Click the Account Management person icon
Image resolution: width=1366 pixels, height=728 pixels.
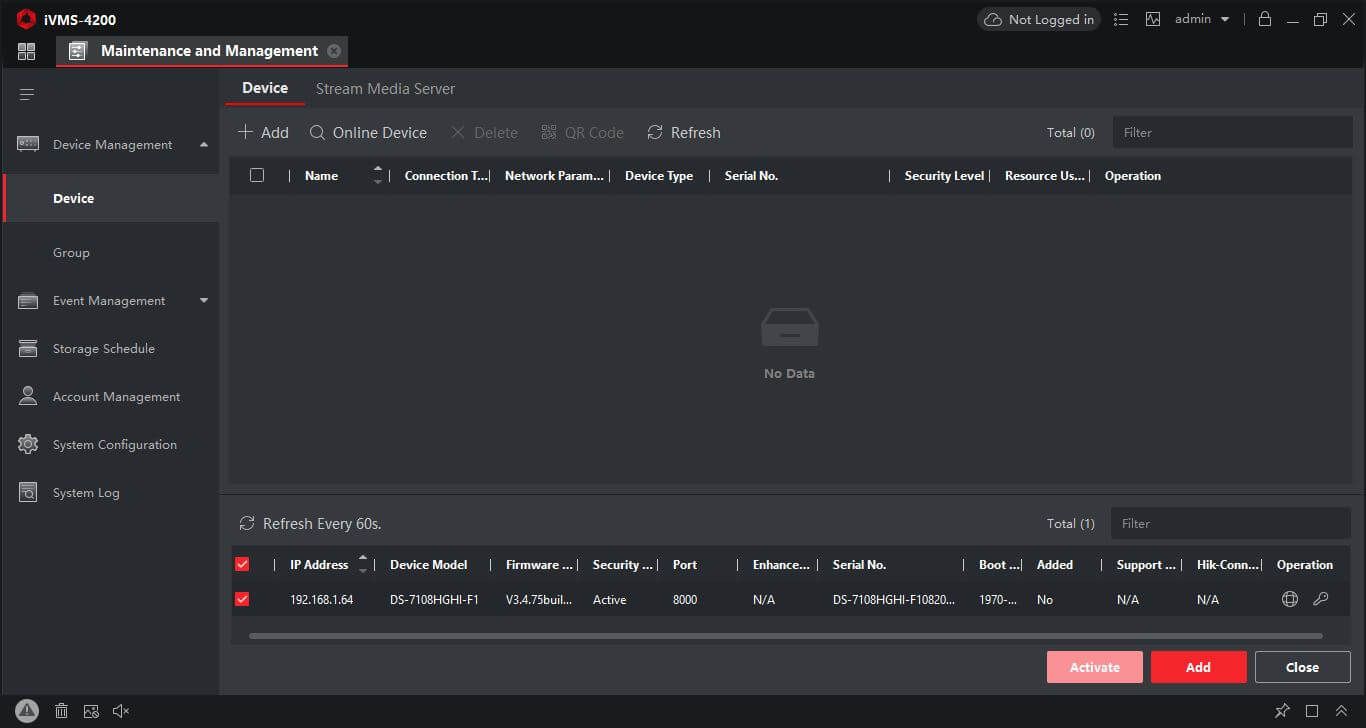tap(28, 397)
